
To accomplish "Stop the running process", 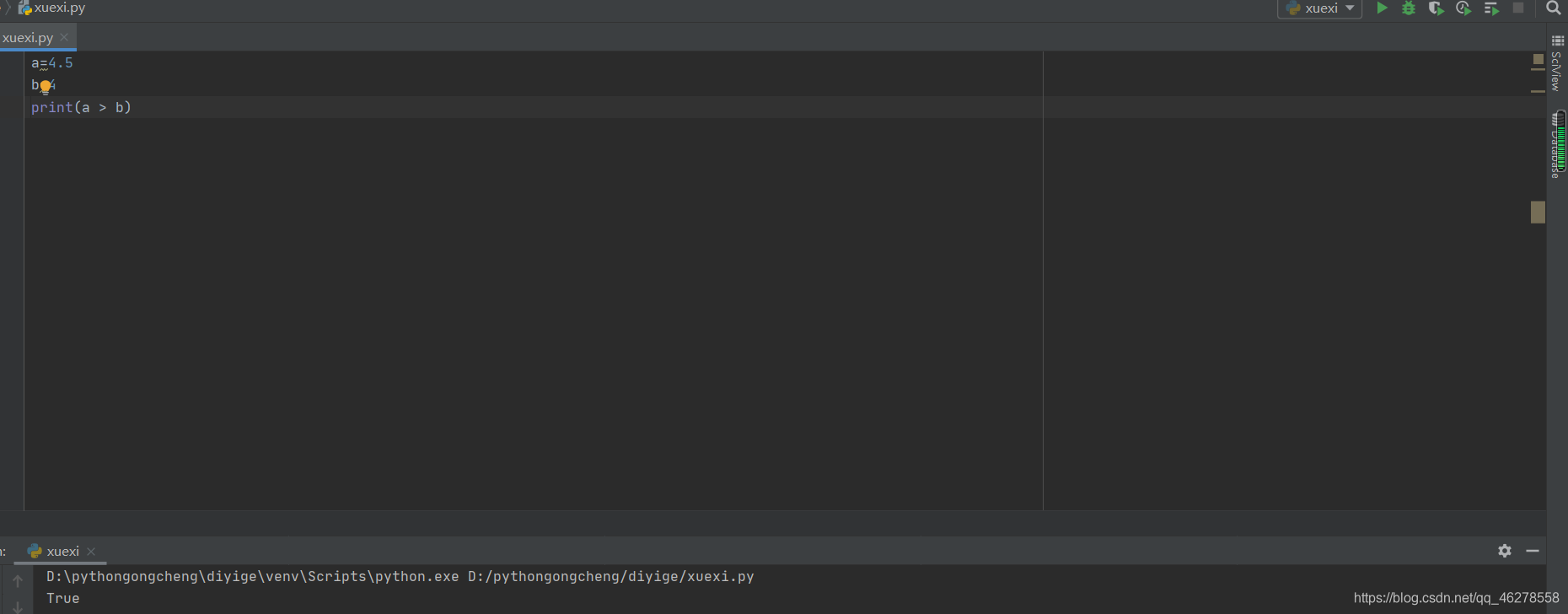I will 1518,8.
